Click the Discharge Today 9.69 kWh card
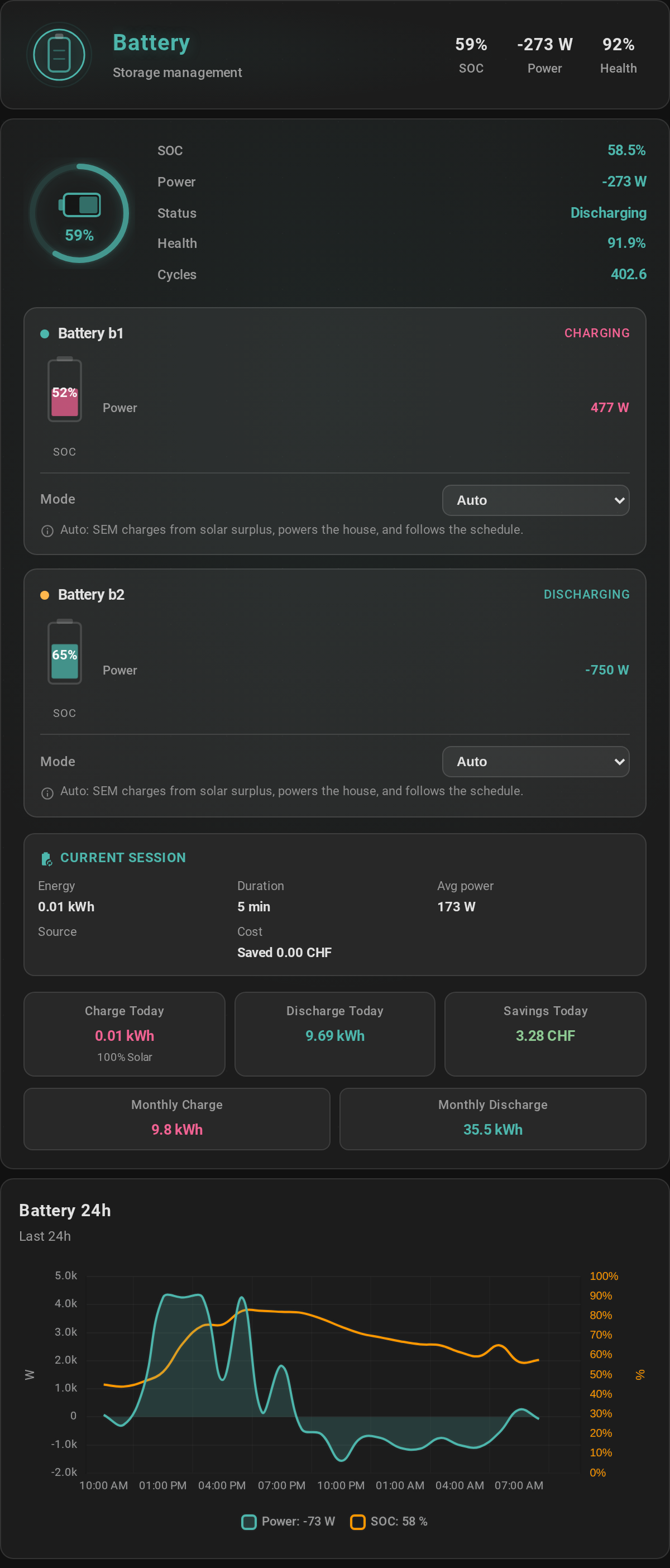 [x=334, y=1034]
